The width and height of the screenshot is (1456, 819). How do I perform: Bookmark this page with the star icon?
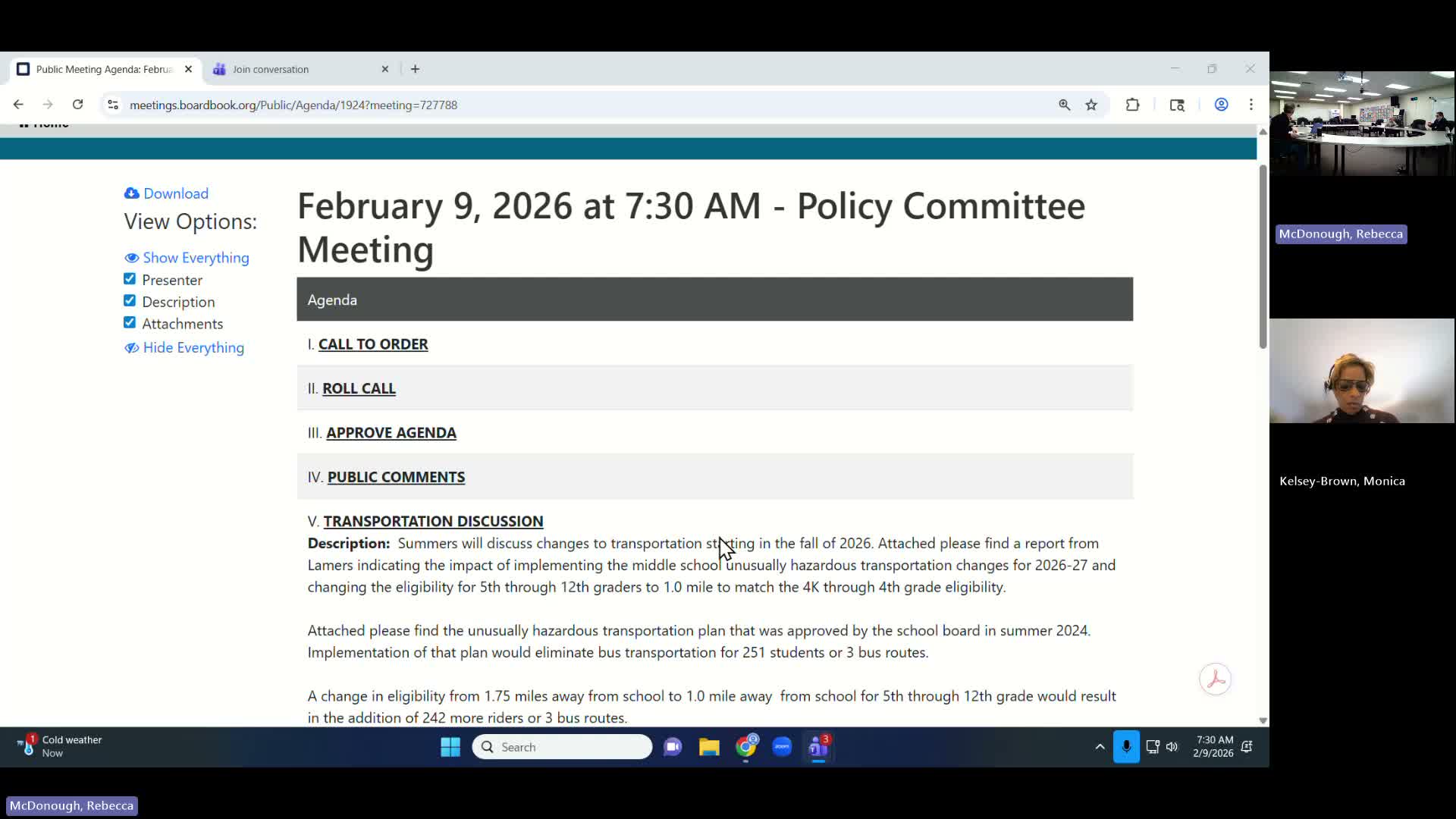point(1091,105)
